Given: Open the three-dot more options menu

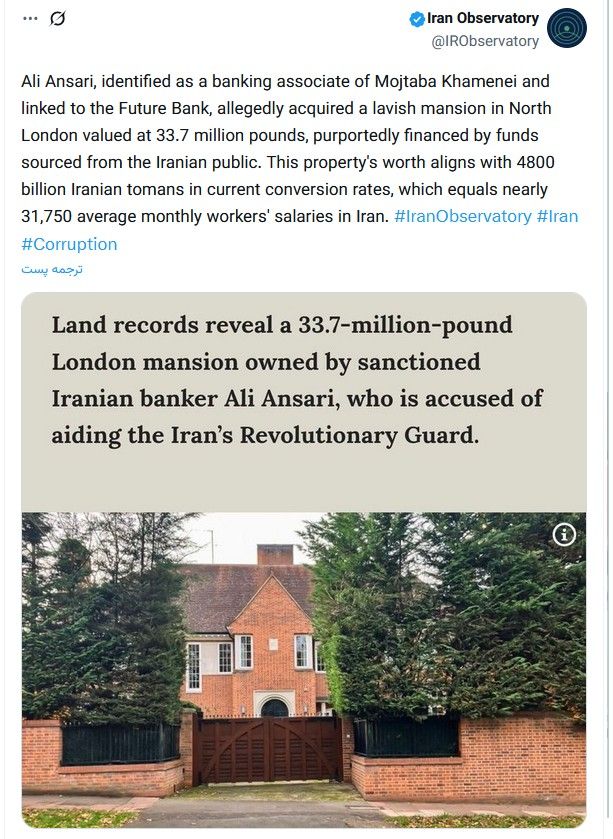Looking at the screenshot, I should tap(30, 18).
